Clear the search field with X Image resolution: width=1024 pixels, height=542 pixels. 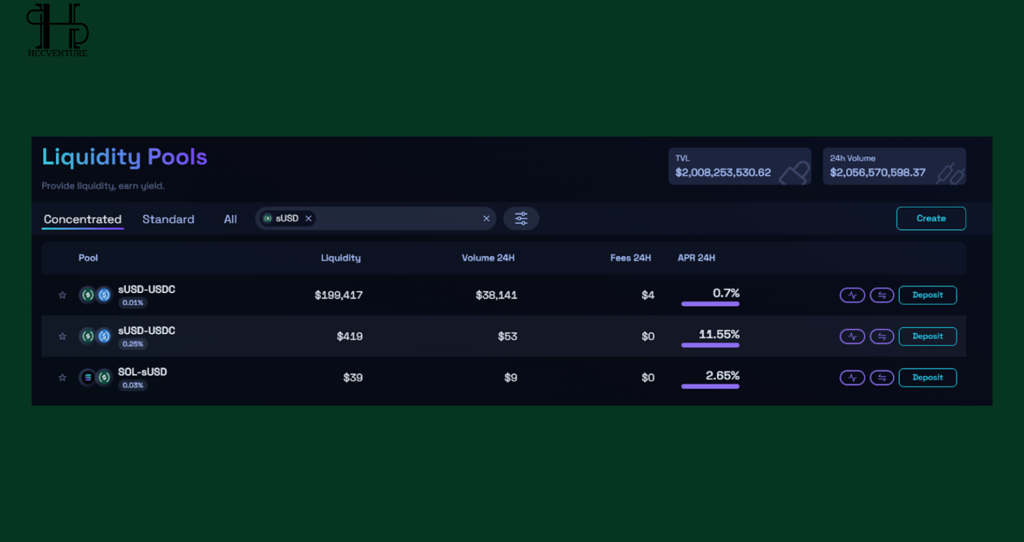coord(487,219)
